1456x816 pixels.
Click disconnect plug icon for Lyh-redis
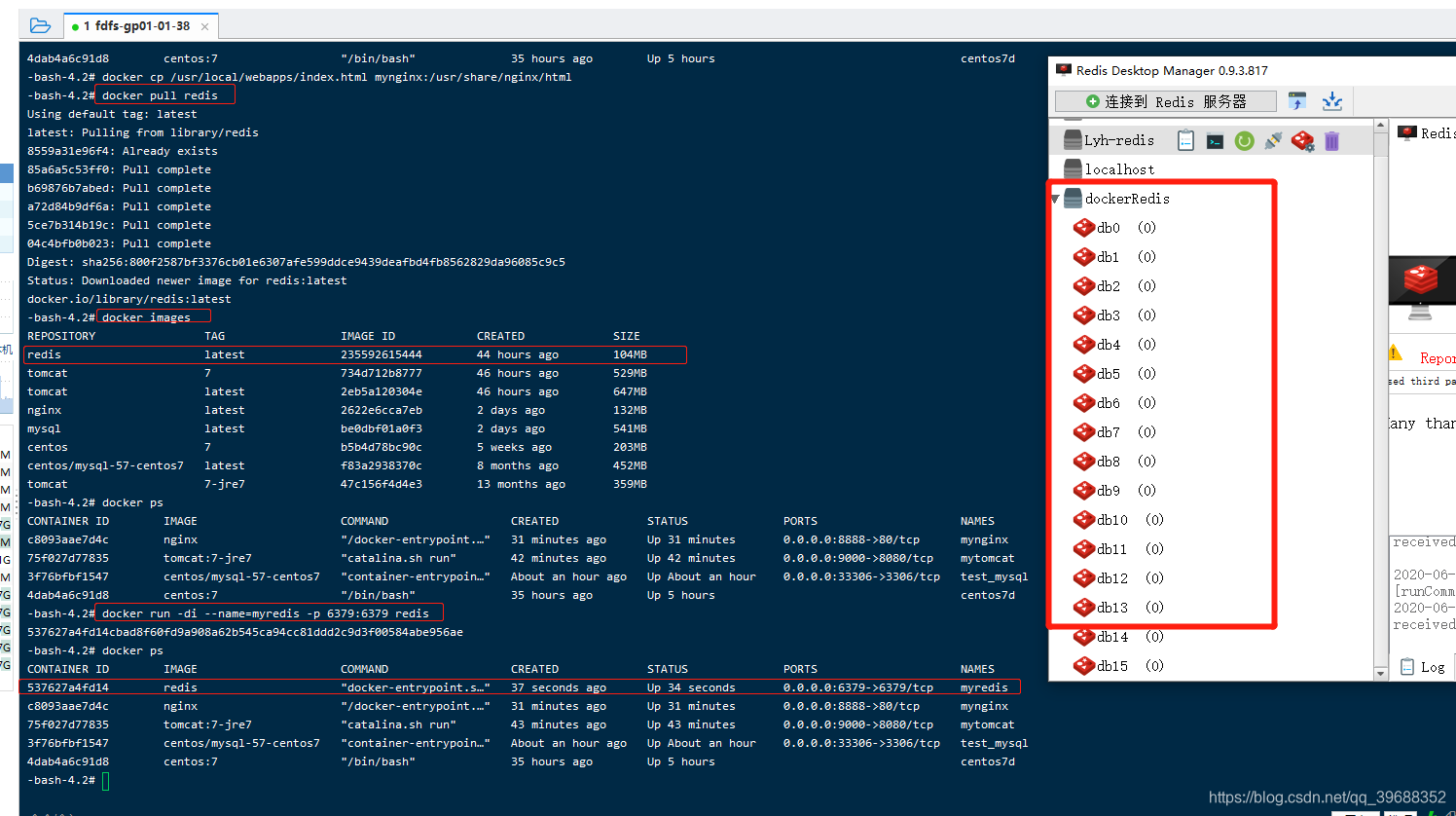pyautogui.click(x=1273, y=141)
